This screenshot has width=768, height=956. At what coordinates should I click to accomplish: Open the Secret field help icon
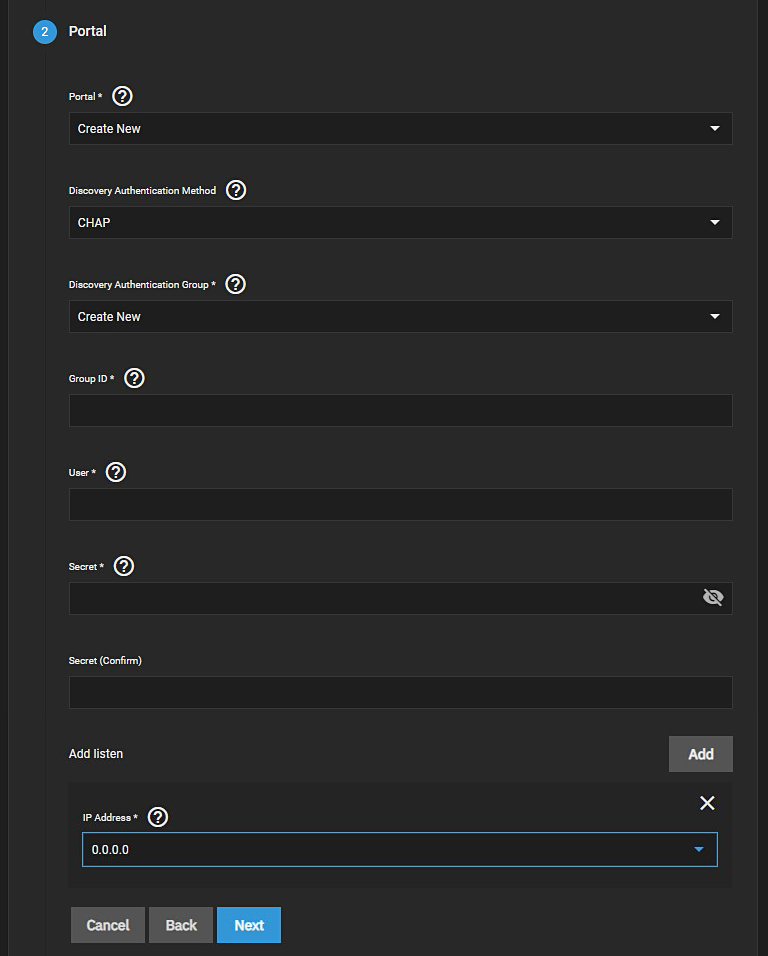(x=124, y=566)
